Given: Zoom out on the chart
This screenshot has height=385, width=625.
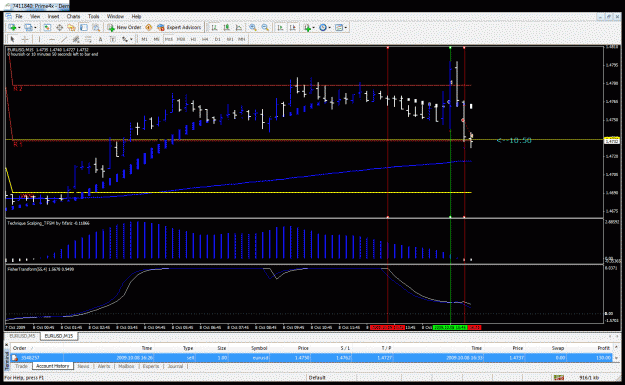Looking at the screenshot, I should tap(265, 27).
